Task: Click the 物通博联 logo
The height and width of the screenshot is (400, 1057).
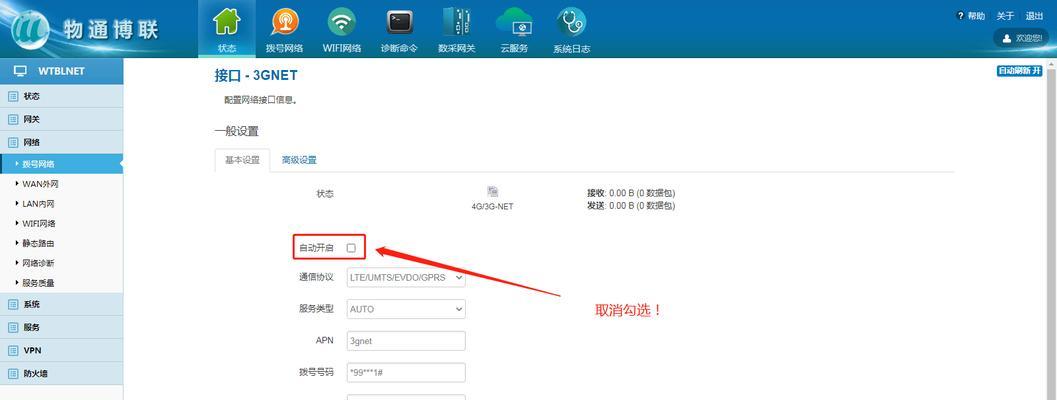Action: pos(84,29)
